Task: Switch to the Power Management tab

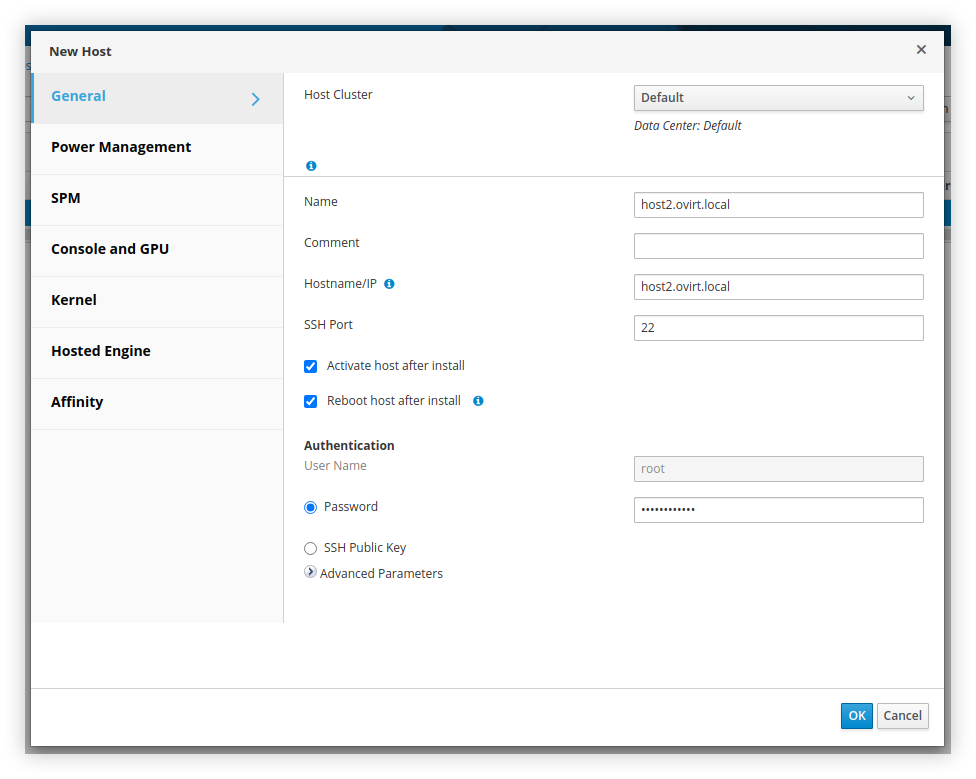Action: [121, 147]
